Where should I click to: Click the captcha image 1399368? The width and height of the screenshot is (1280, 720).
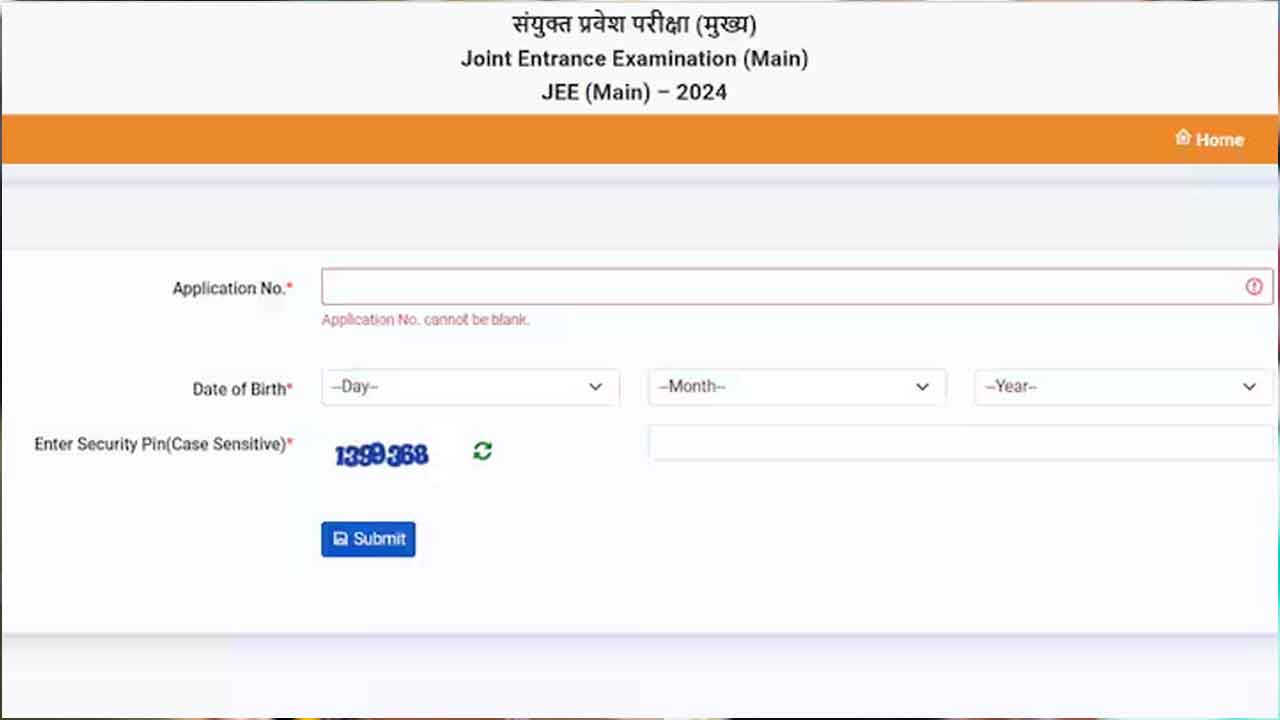click(x=381, y=455)
